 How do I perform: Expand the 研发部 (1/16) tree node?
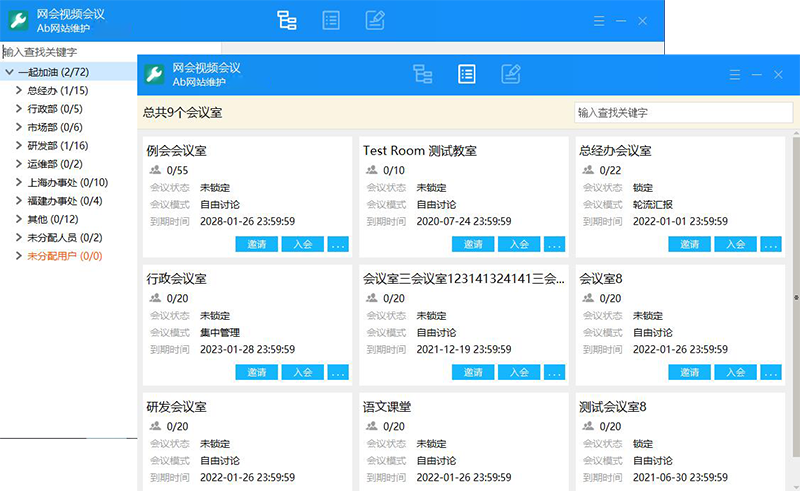tap(19, 146)
